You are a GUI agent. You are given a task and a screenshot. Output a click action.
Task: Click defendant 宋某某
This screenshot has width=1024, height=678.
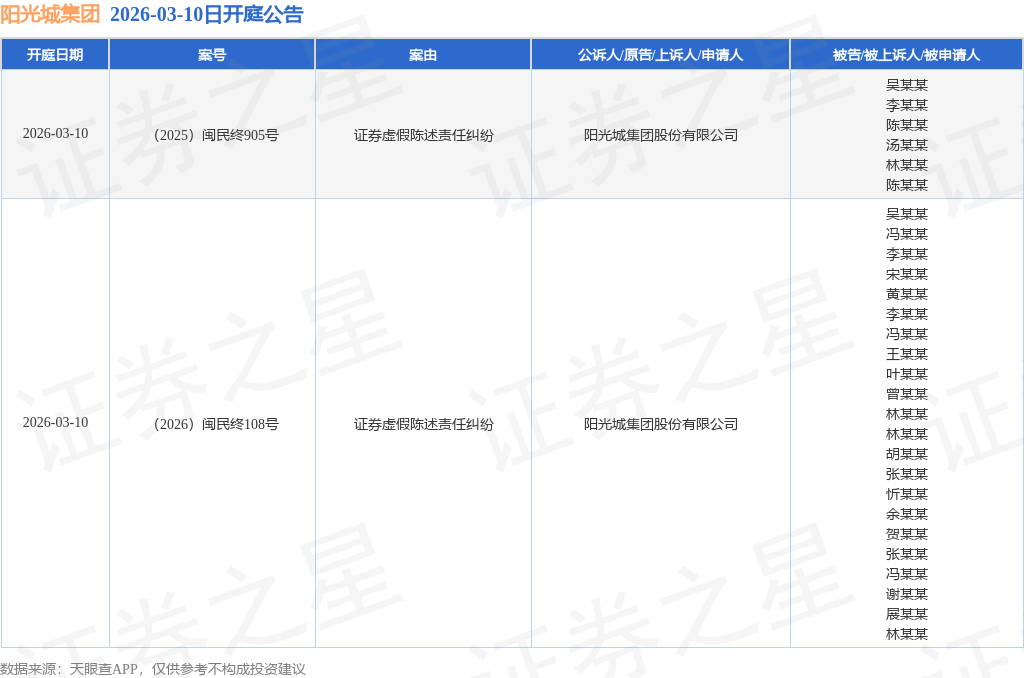[906, 274]
